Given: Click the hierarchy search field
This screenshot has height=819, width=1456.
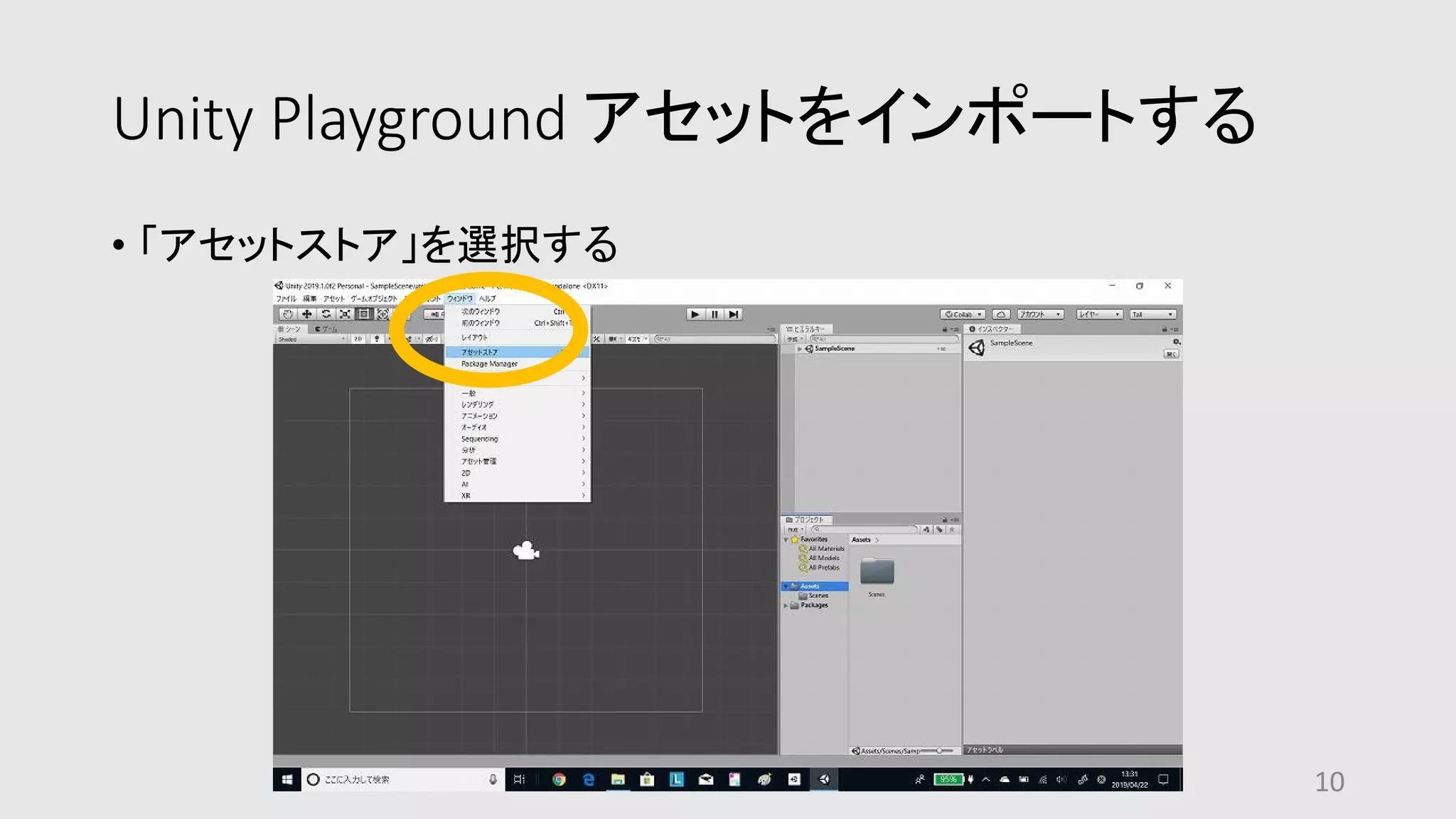Looking at the screenshot, I should [884, 339].
